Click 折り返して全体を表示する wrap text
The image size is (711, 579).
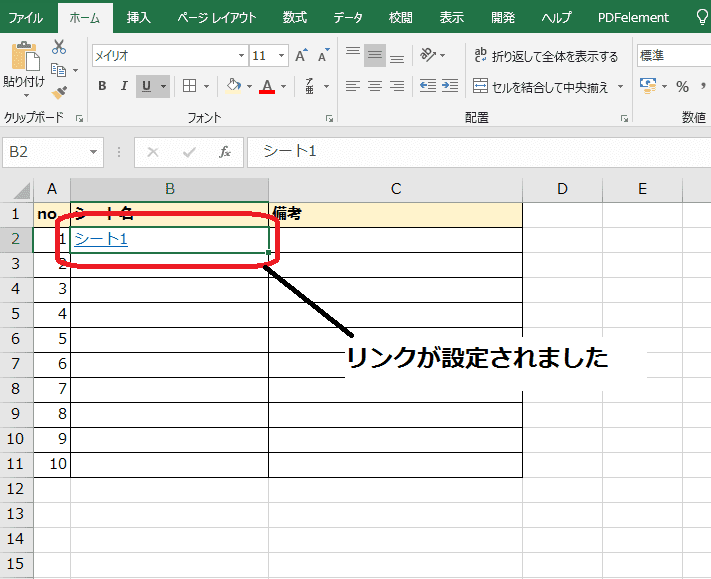546,56
